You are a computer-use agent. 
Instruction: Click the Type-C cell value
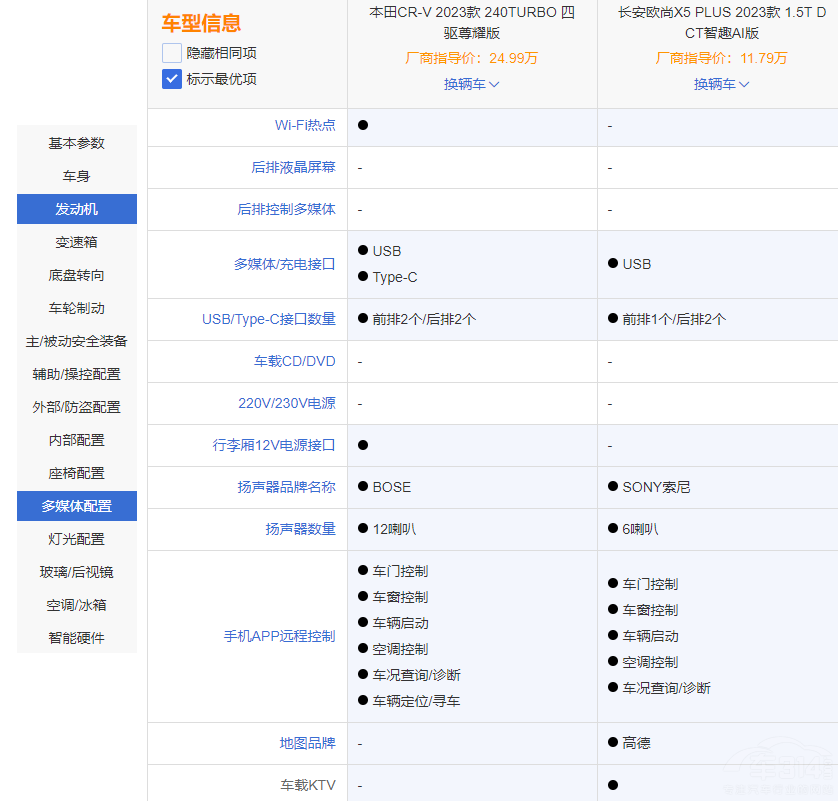(395, 277)
